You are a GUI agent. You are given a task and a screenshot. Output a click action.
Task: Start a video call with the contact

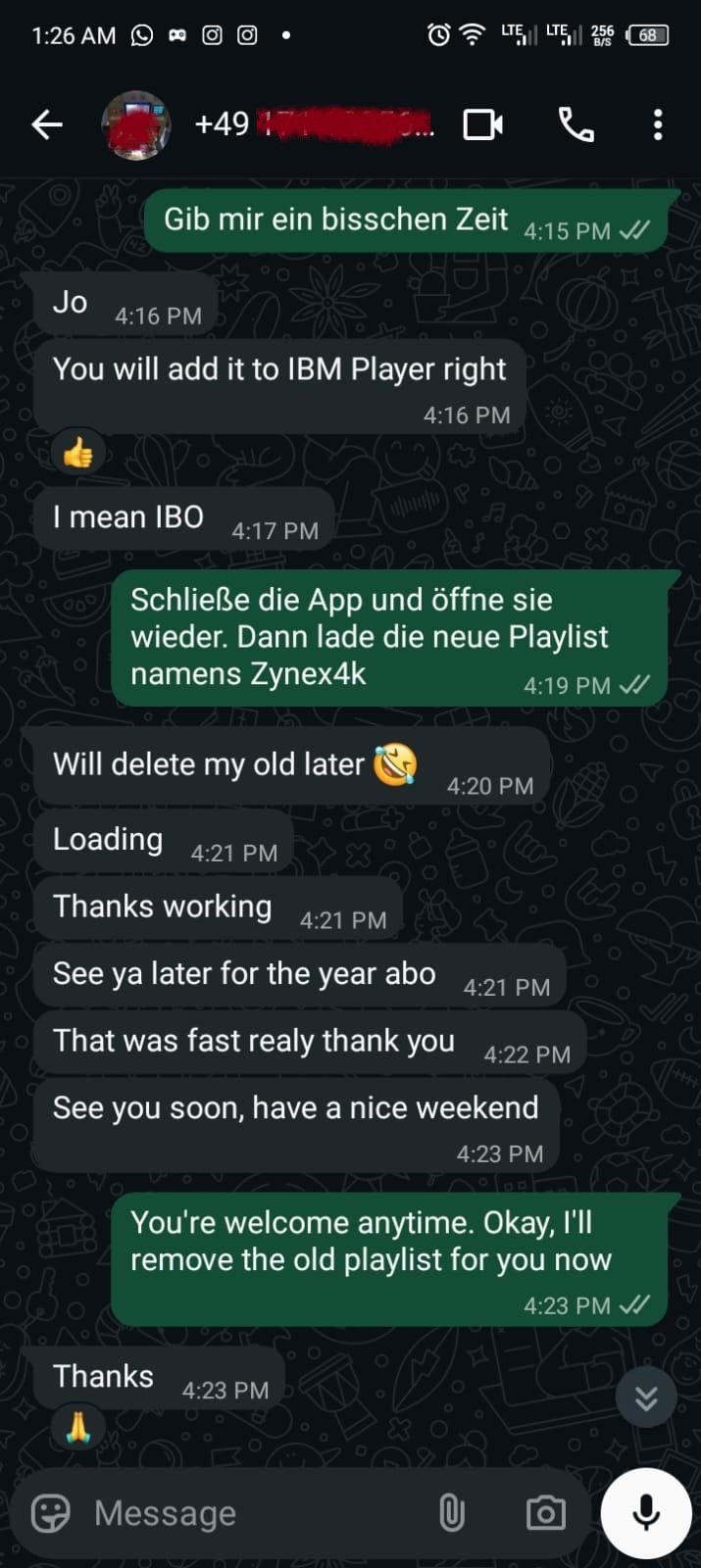[x=482, y=124]
